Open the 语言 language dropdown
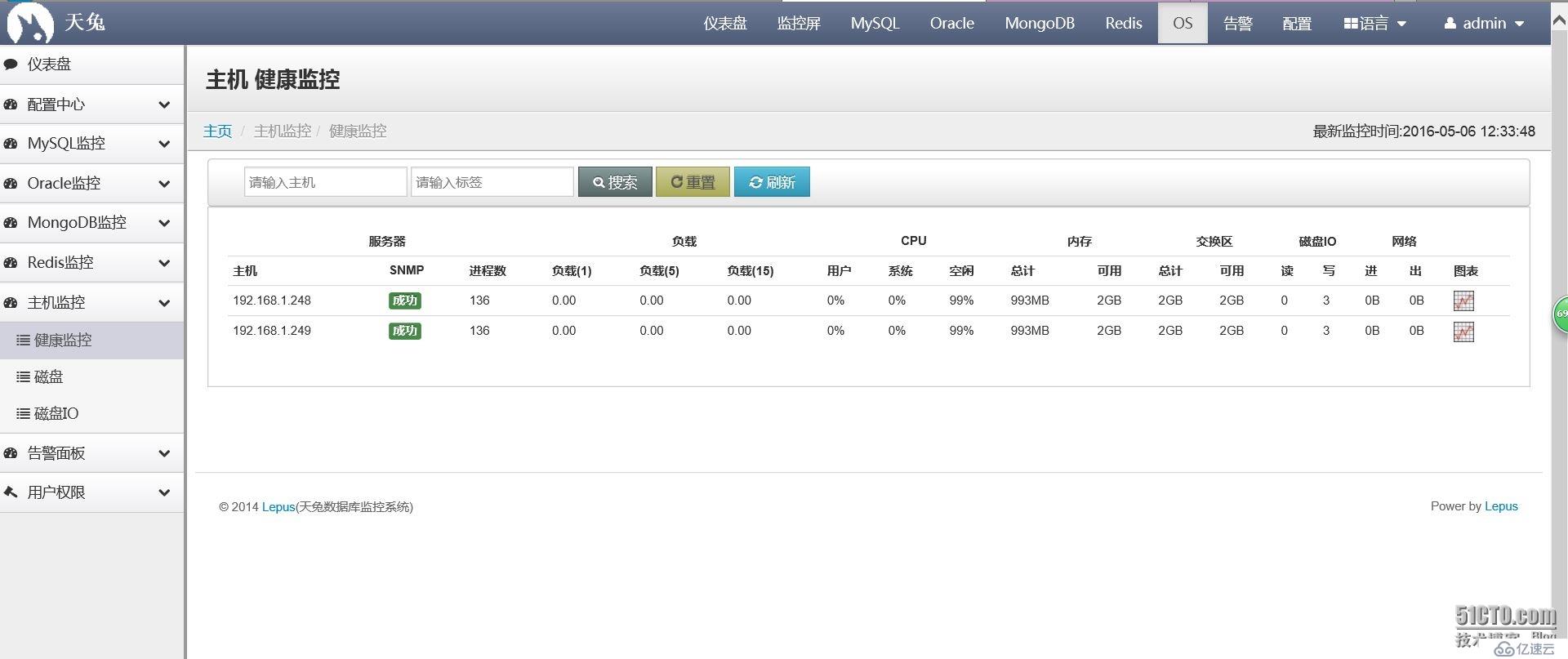1568x659 pixels. [x=1375, y=24]
